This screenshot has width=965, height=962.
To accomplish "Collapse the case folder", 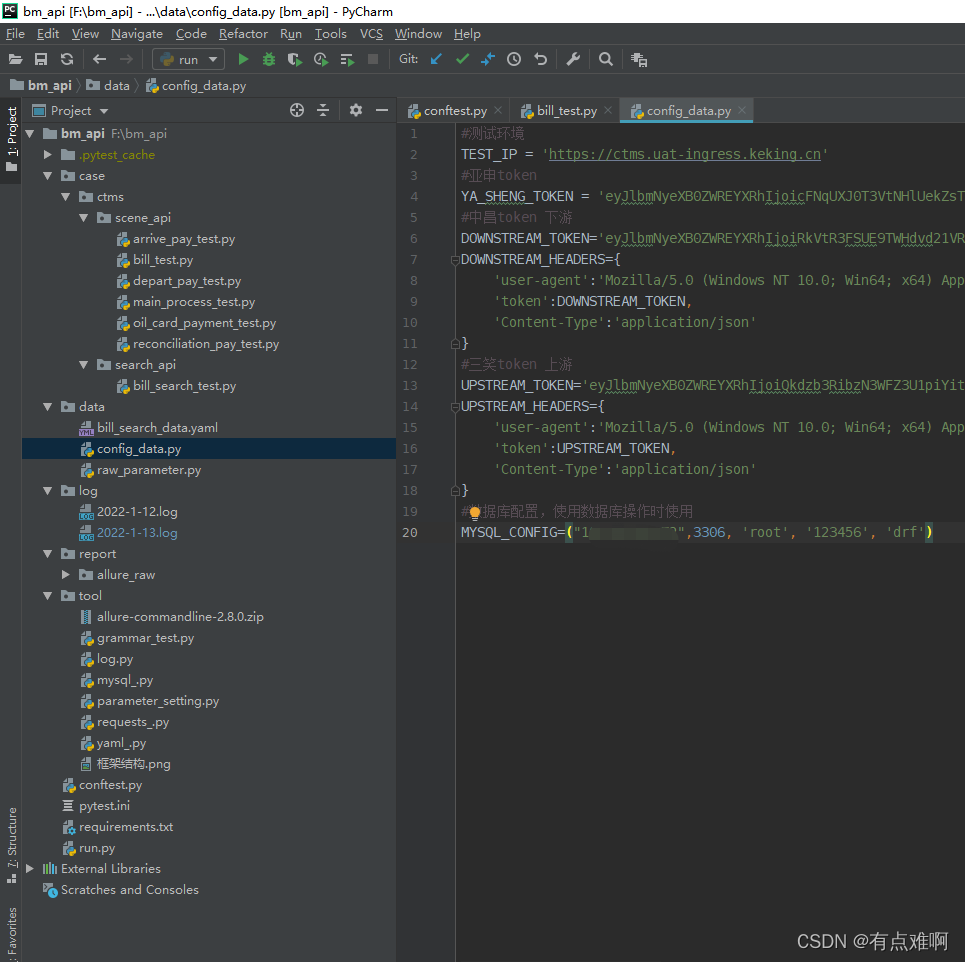I will point(47,175).
